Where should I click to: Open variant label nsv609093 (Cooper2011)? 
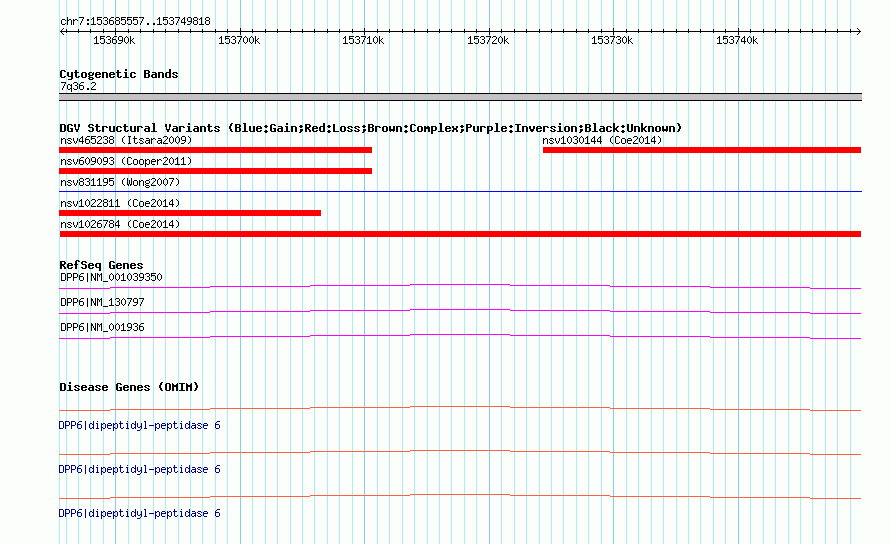pos(126,161)
